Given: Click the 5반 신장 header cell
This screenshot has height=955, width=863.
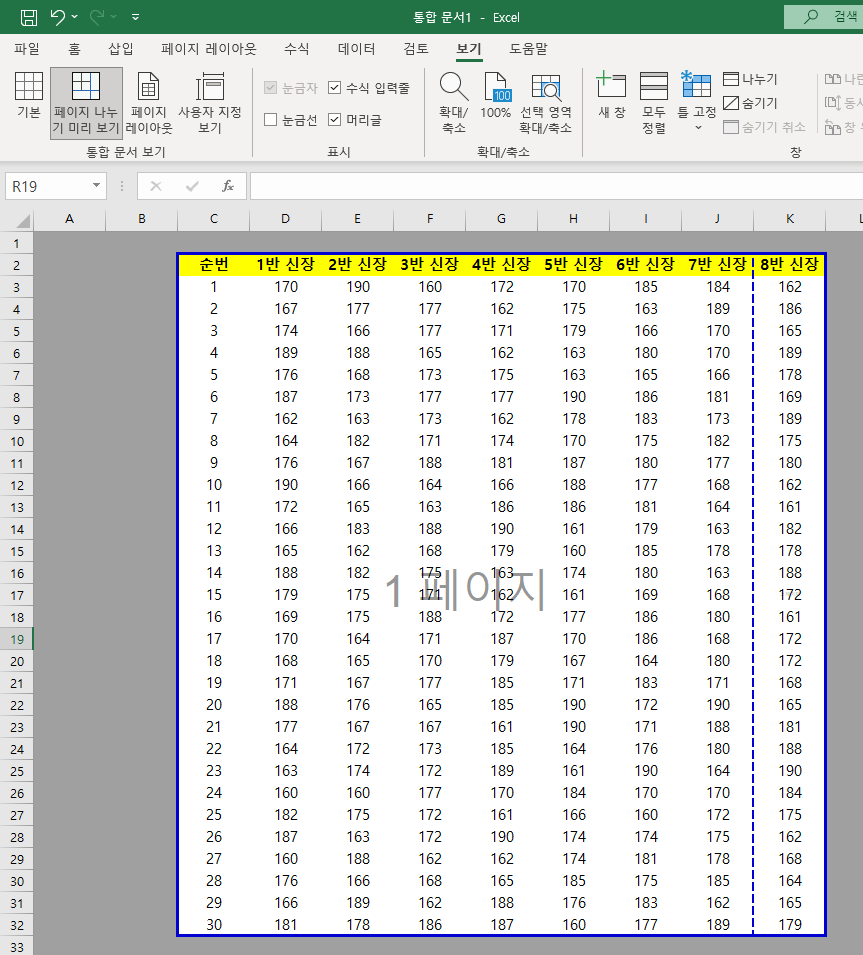Looking at the screenshot, I should click(x=573, y=264).
